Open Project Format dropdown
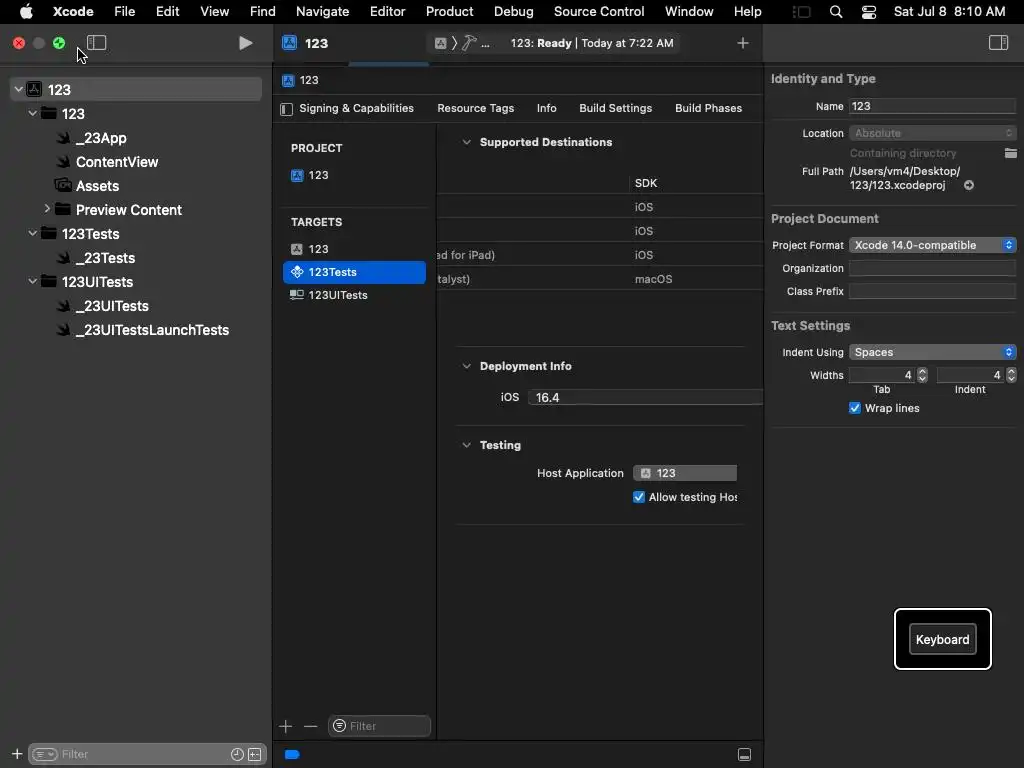Viewport: 1024px width, 768px height. click(933, 245)
